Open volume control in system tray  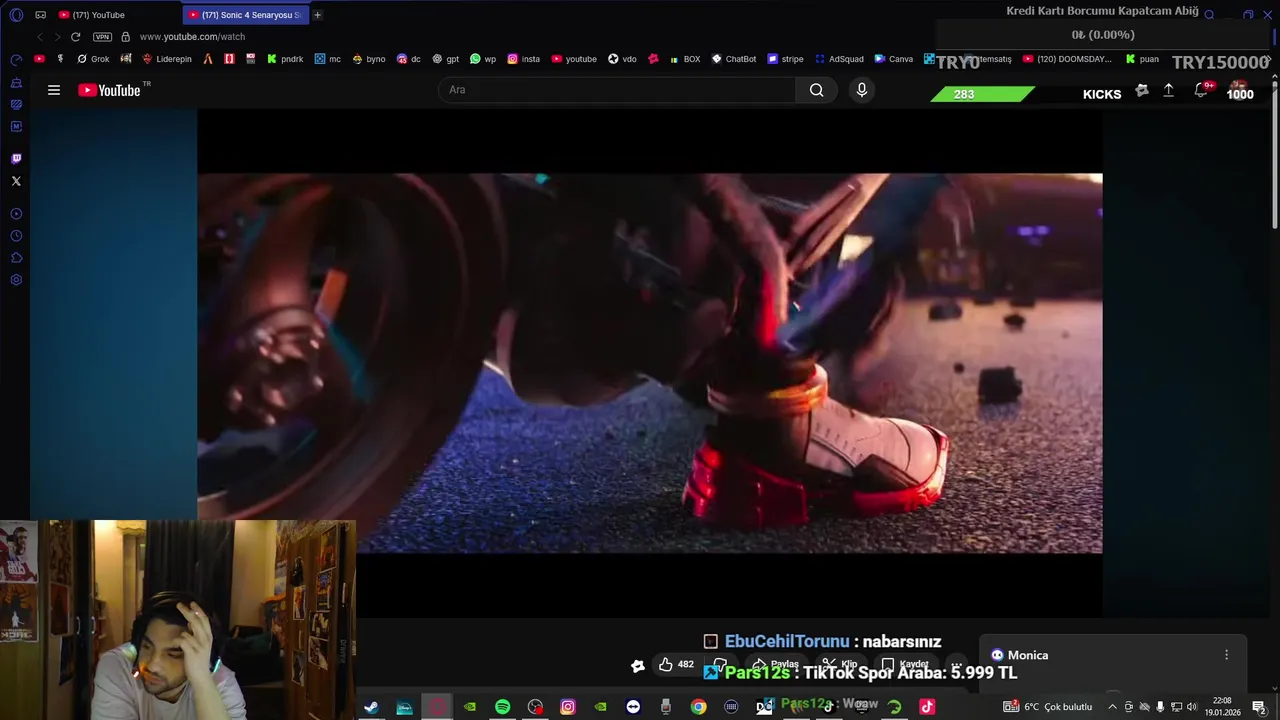[1192, 707]
